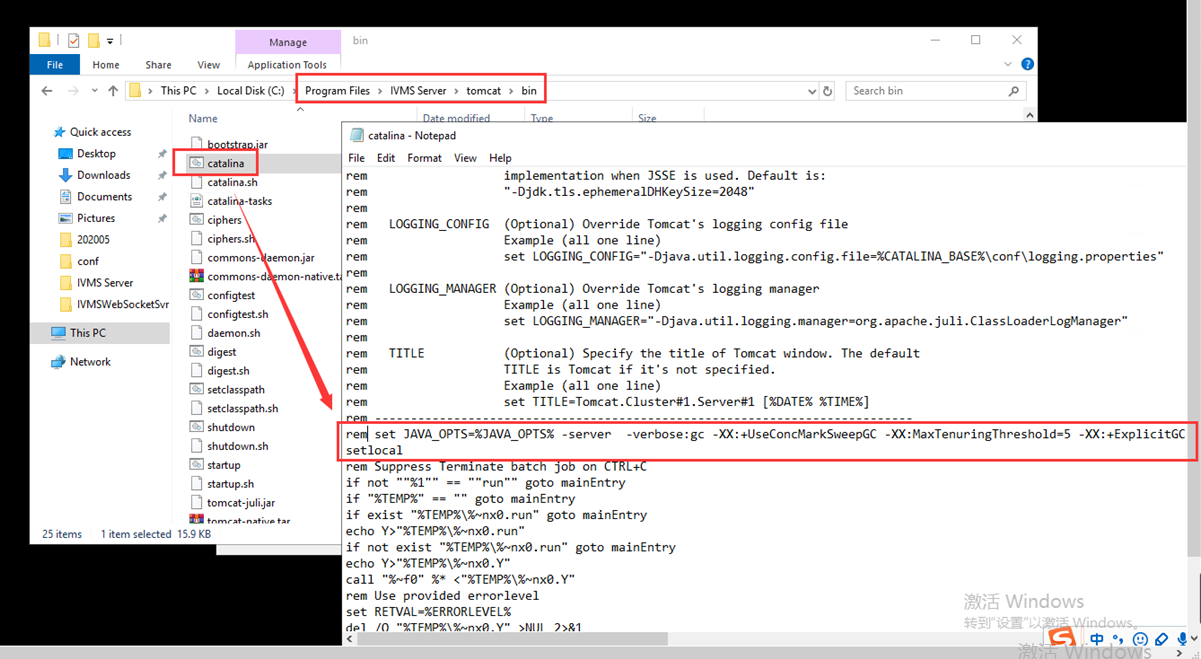This screenshot has width=1201, height=659.
Task: Expand the ribbon chevron
Action: click(1008, 65)
